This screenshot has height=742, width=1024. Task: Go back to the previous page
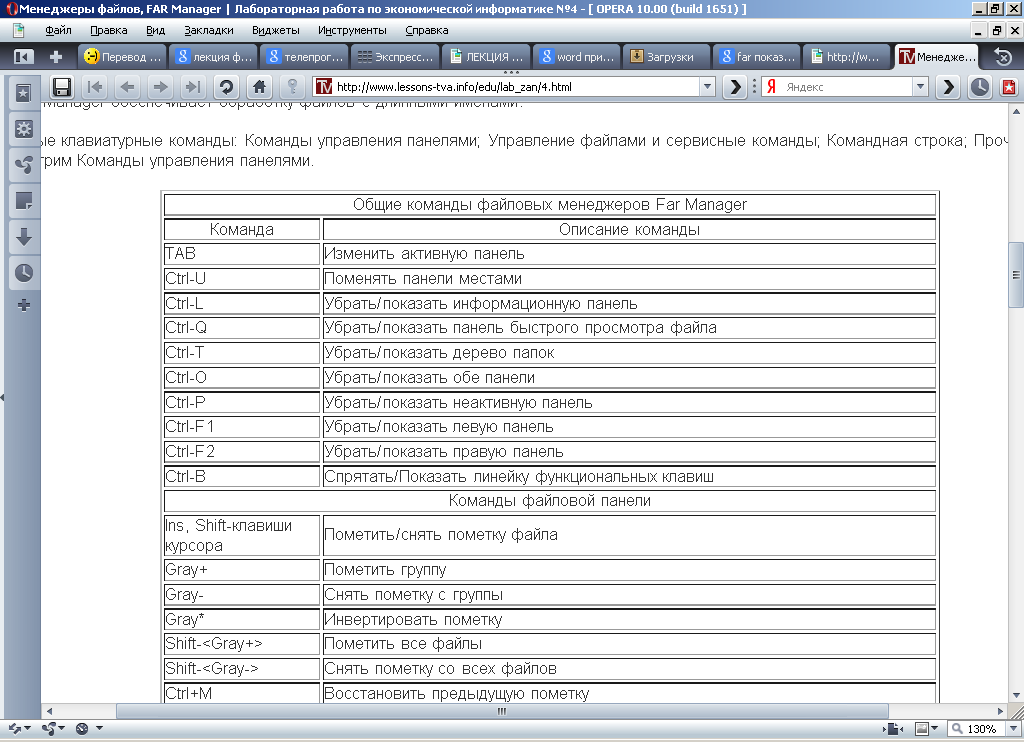click(128, 87)
